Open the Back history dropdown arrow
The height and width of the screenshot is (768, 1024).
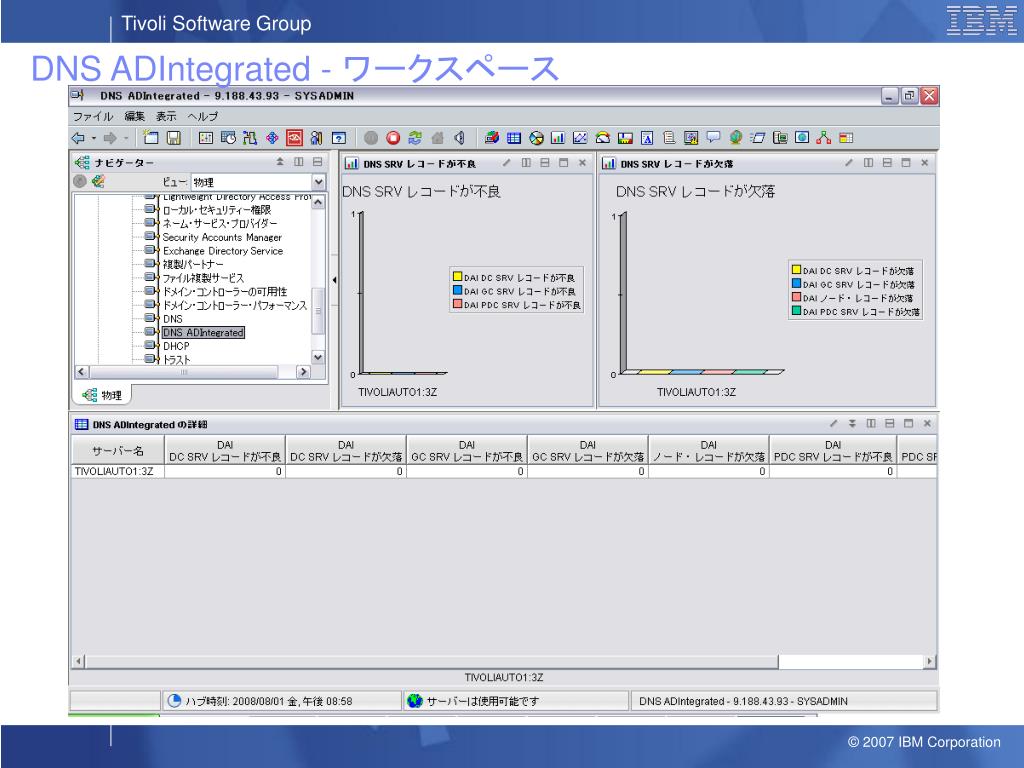(93, 138)
